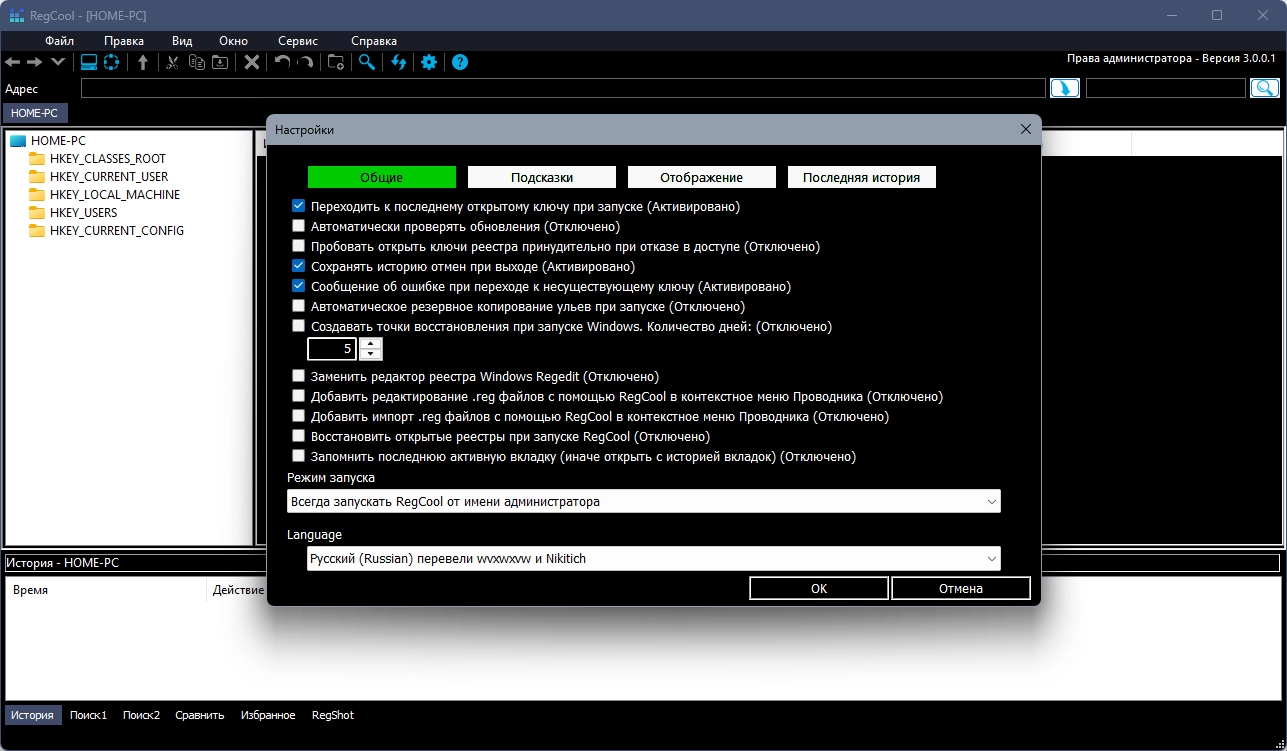The width and height of the screenshot is (1287, 751).
Task: Click the blue refresh arrows icon
Action: point(399,62)
